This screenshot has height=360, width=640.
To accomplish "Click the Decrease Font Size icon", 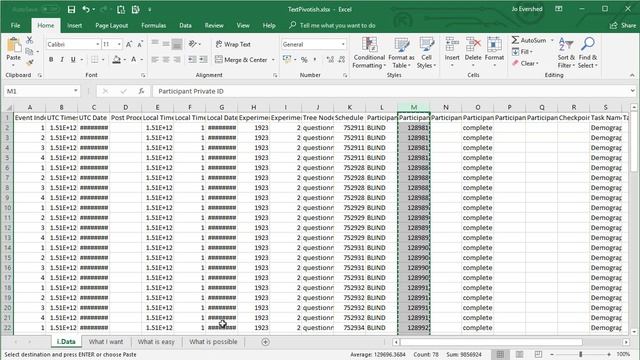I will (140, 44).
